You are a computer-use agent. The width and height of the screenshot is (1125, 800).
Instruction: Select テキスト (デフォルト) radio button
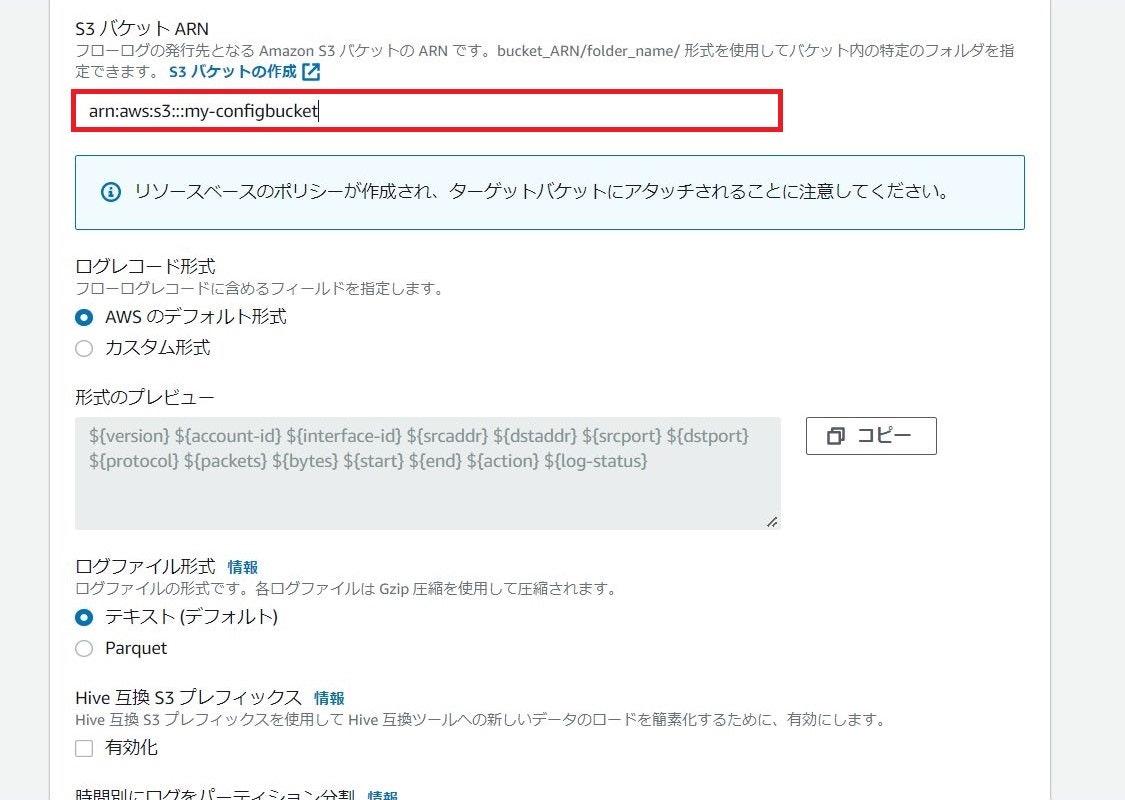(84, 617)
